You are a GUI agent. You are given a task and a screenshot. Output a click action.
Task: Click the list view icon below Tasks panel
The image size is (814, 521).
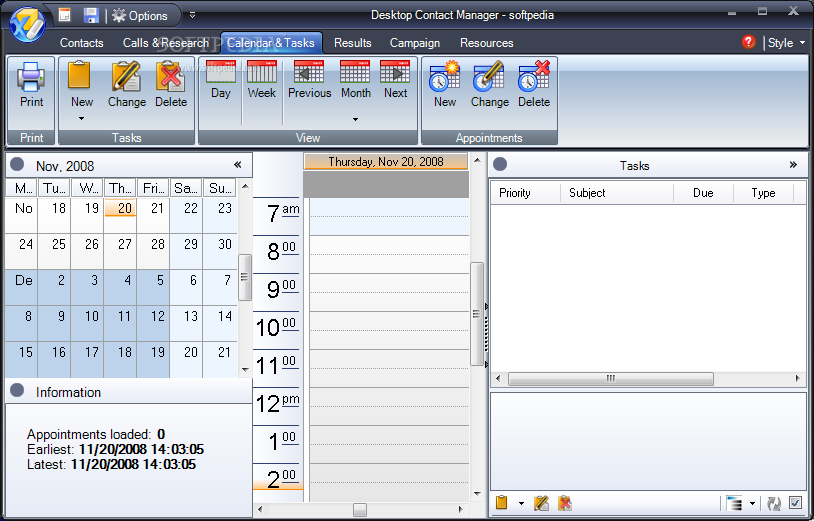(734, 503)
